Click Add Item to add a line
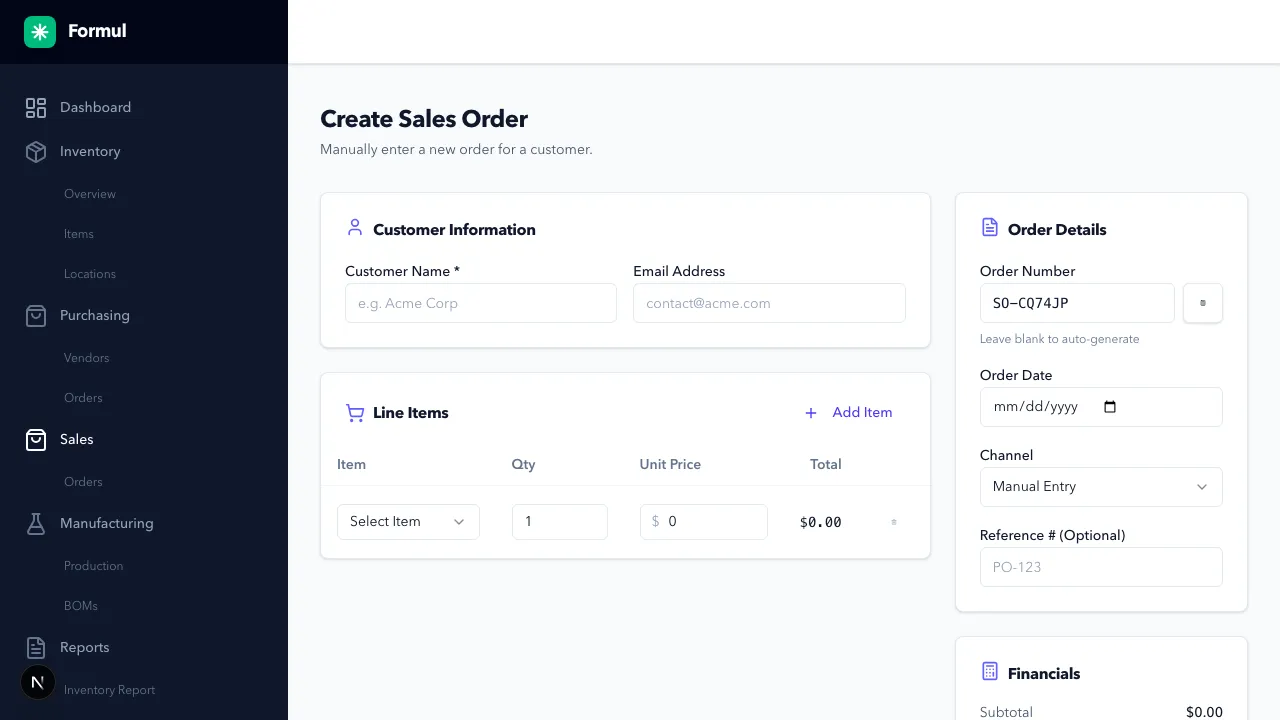 coord(849,412)
